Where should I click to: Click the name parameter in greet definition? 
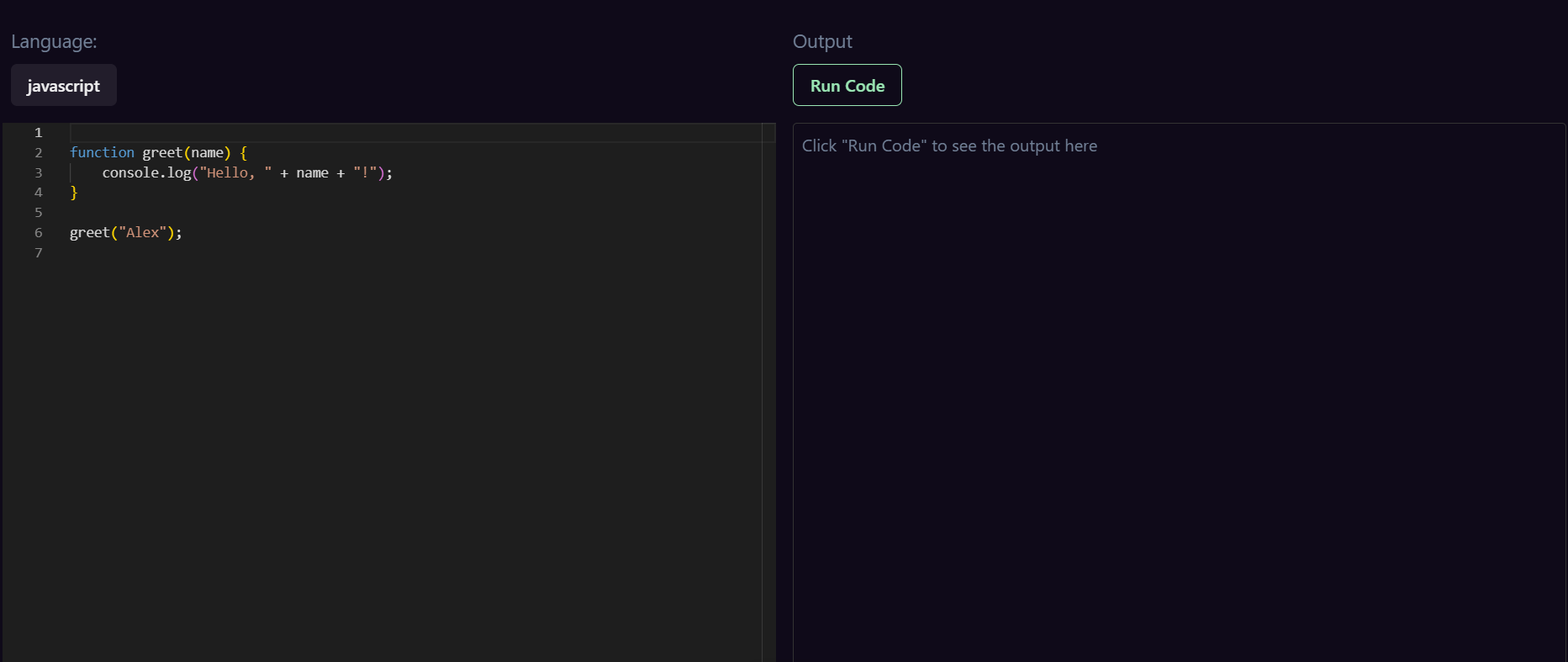pos(207,152)
